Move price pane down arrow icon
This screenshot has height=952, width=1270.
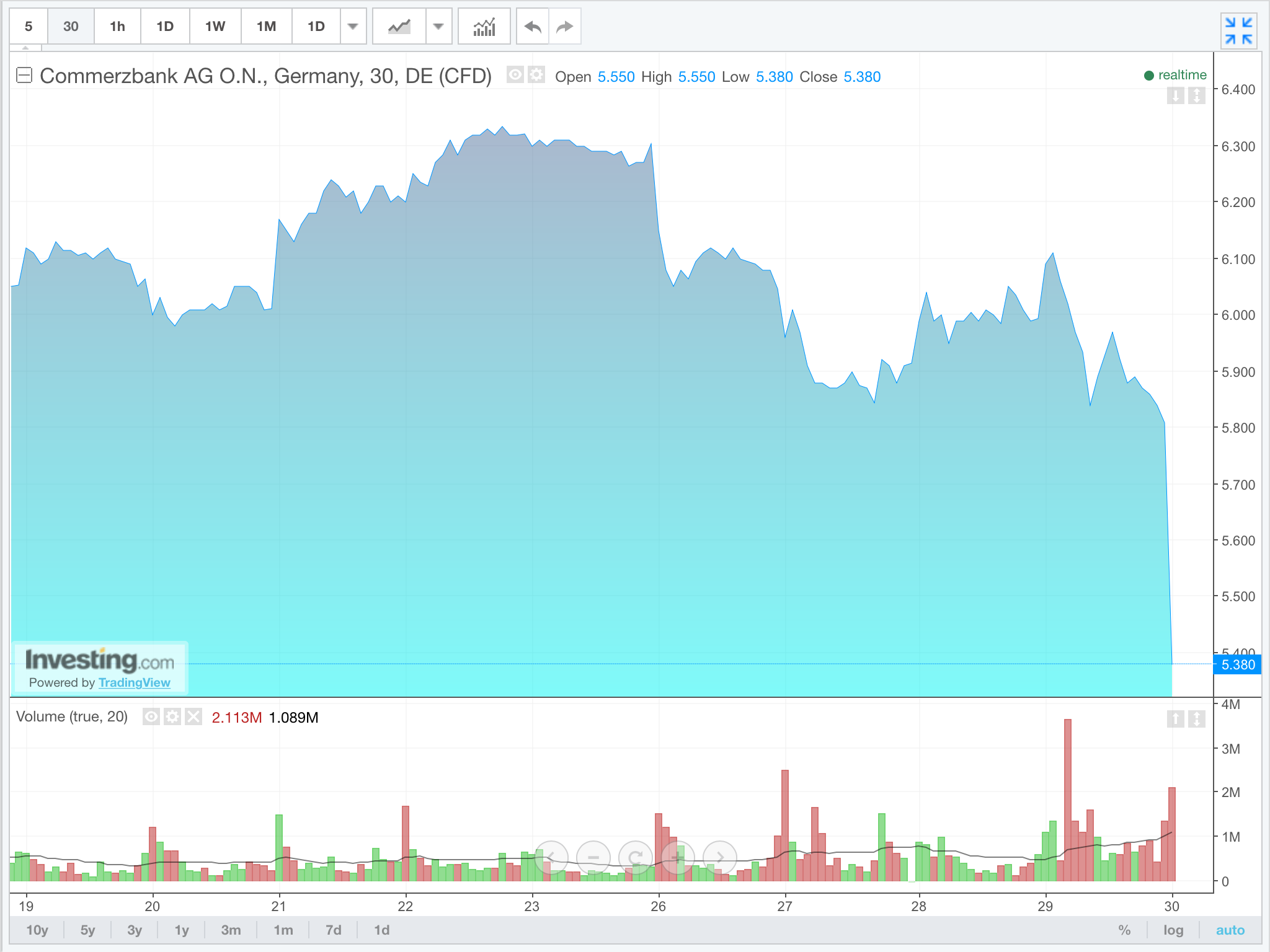(x=1175, y=95)
